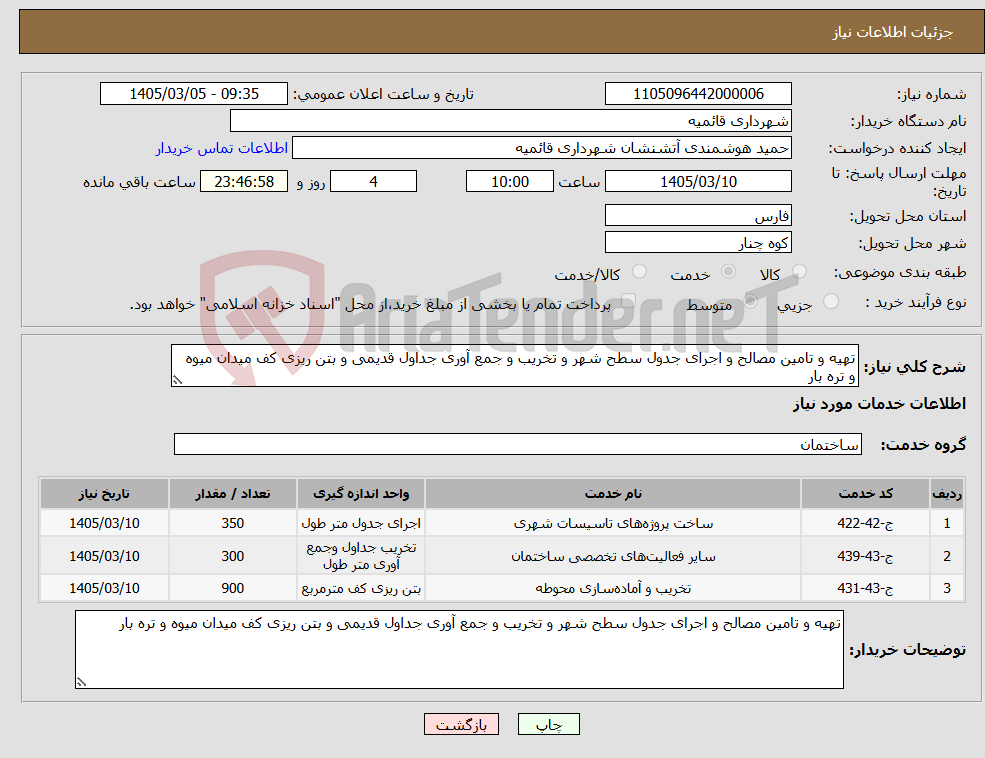This screenshot has width=985, height=758.
Task: Click service code ج-43-439
Action: click(x=865, y=556)
